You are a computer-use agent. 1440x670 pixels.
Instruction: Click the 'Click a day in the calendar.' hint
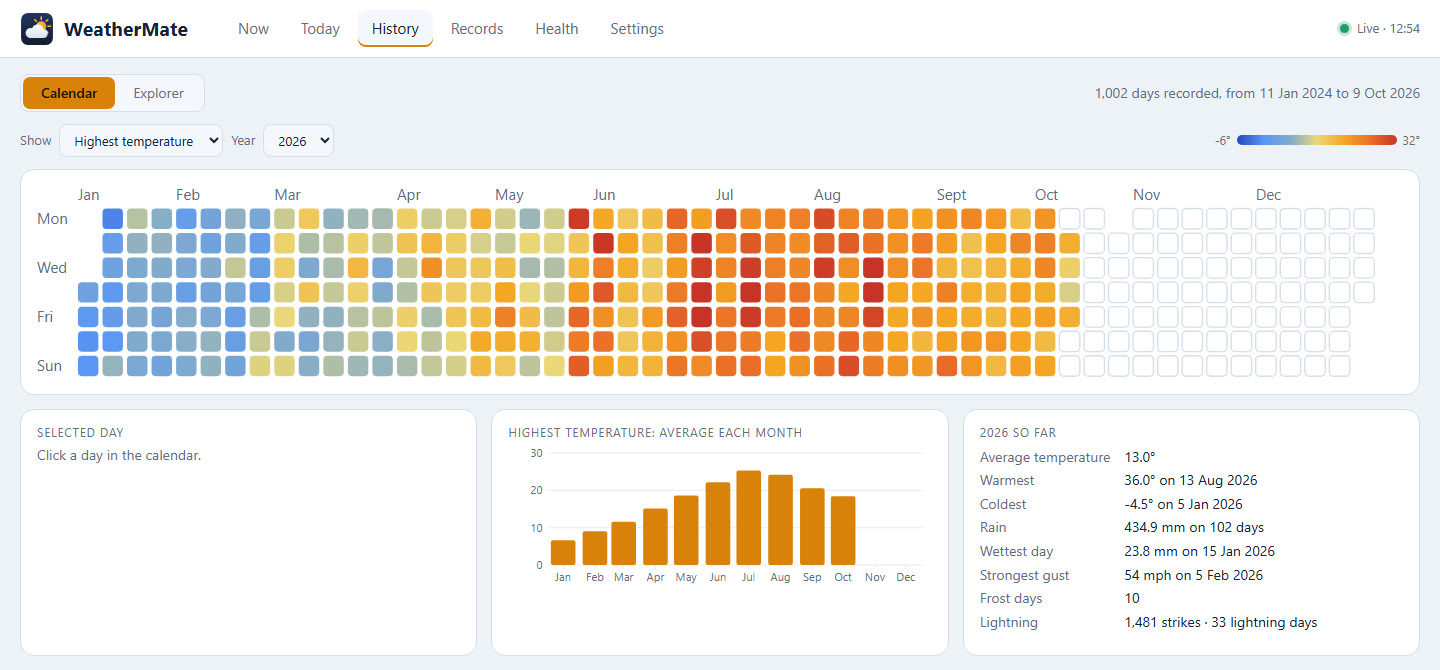[119, 455]
